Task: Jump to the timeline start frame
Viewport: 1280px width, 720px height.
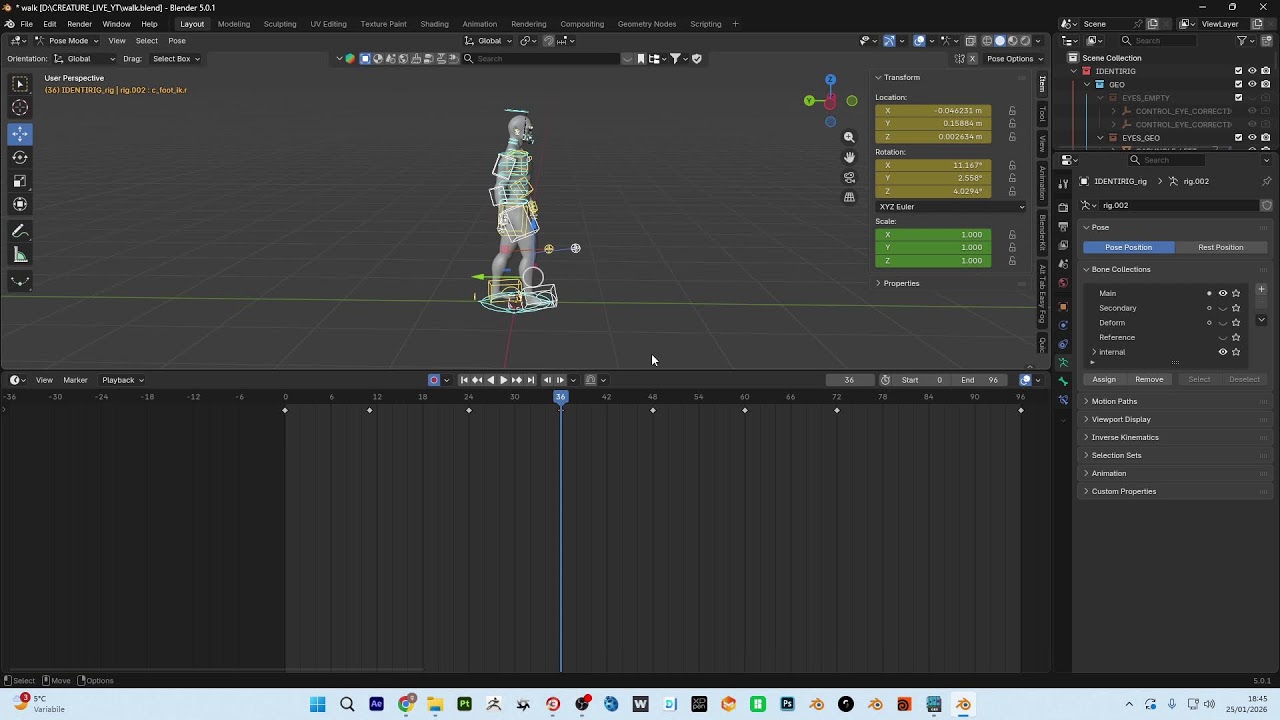Action: pos(463,380)
